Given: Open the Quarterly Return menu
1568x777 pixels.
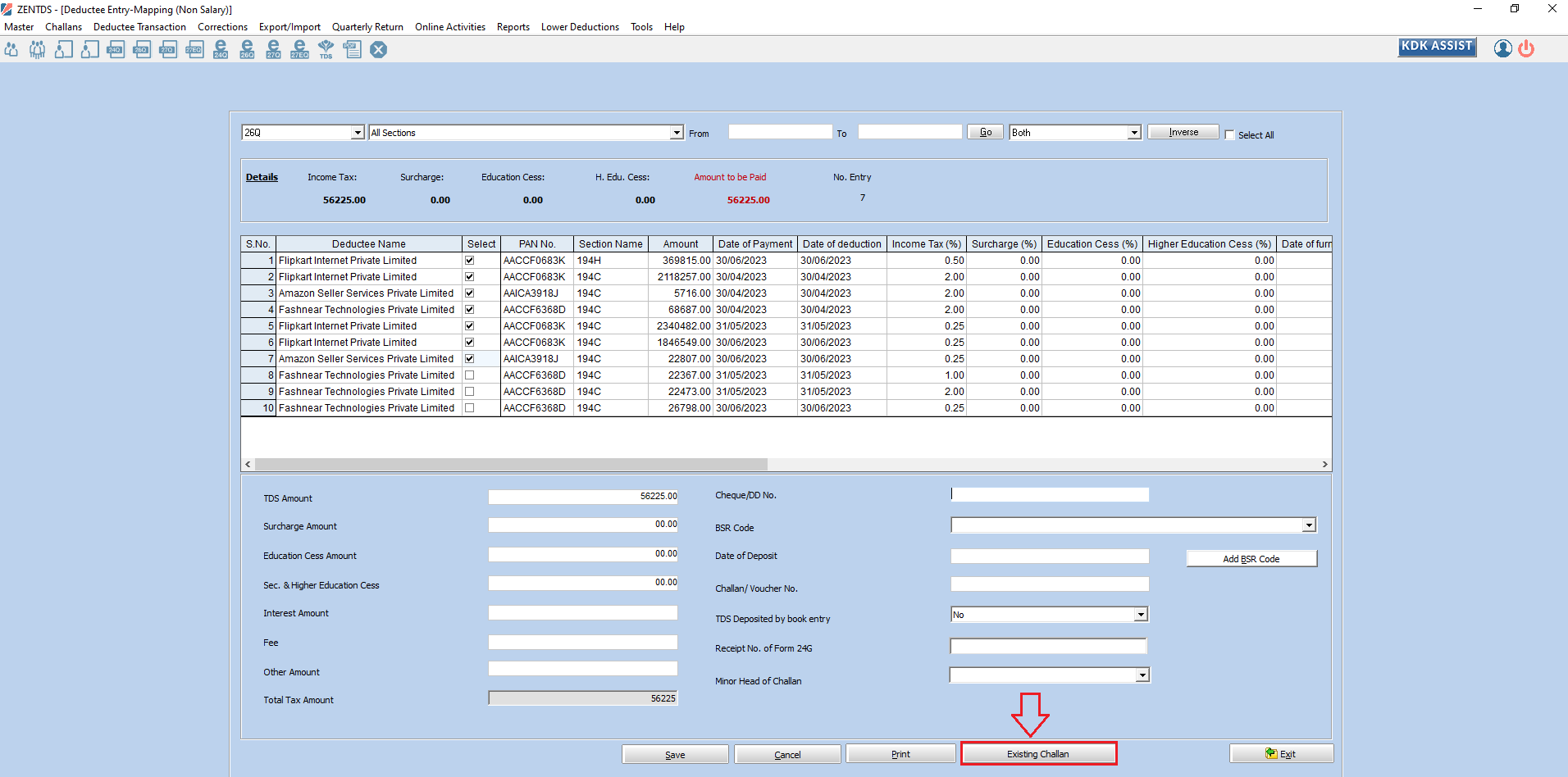Looking at the screenshot, I should click(x=367, y=27).
